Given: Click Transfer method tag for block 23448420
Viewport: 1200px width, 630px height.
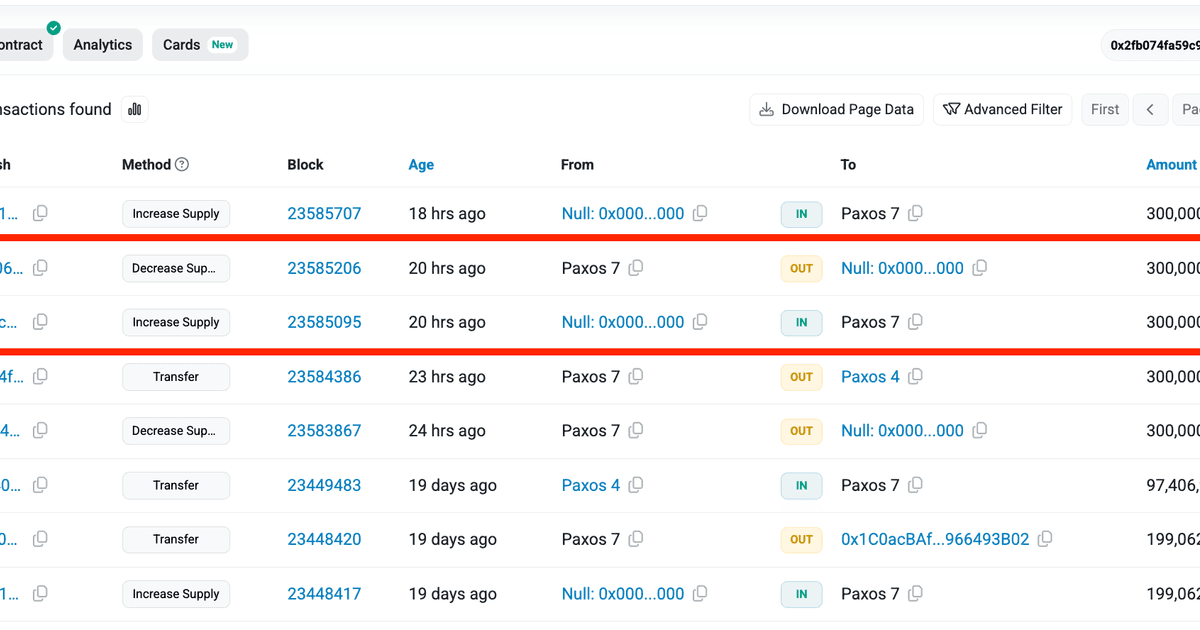Looking at the screenshot, I should tap(176, 539).
